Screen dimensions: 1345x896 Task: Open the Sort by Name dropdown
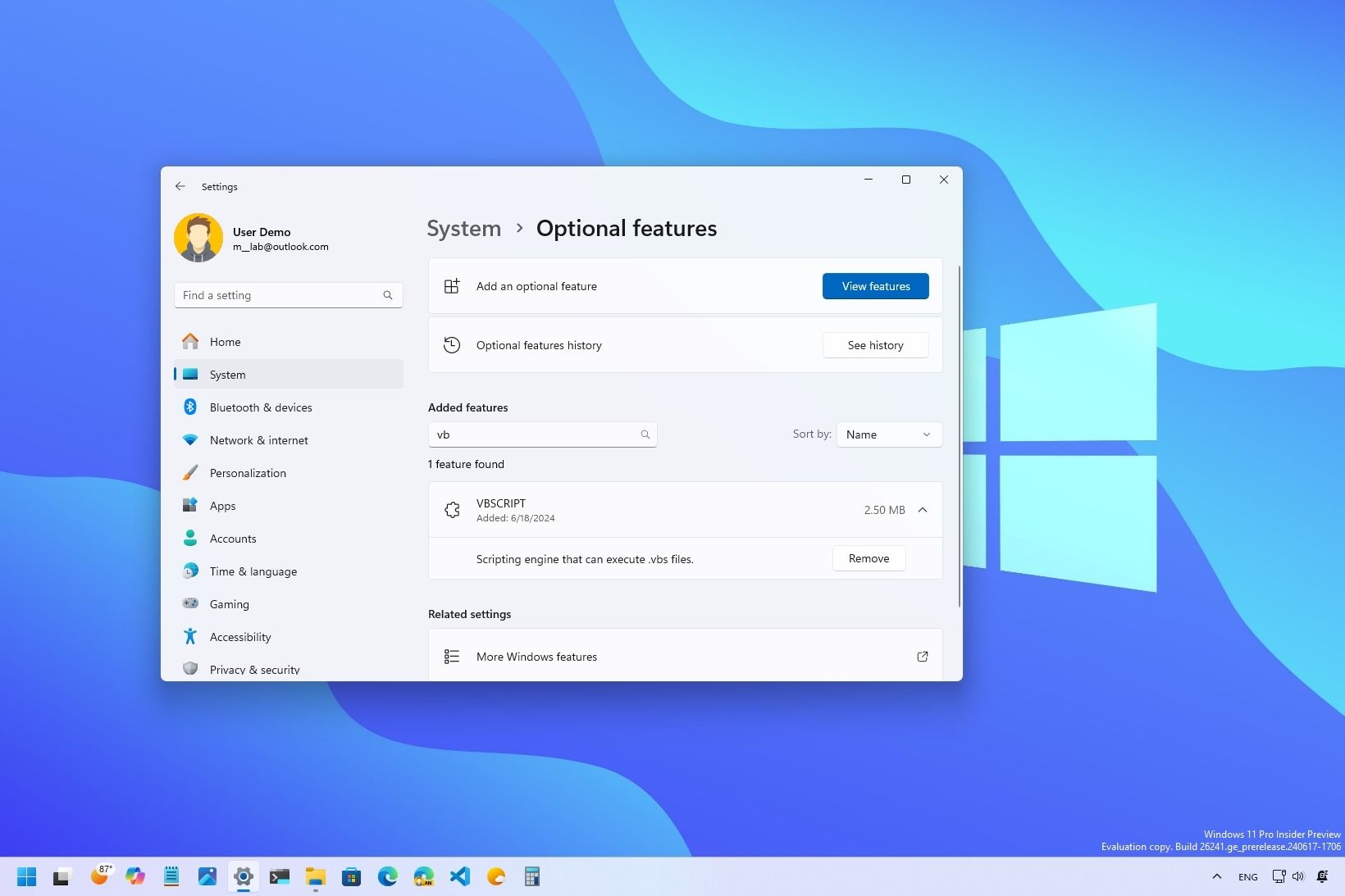click(x=889, y=434)
